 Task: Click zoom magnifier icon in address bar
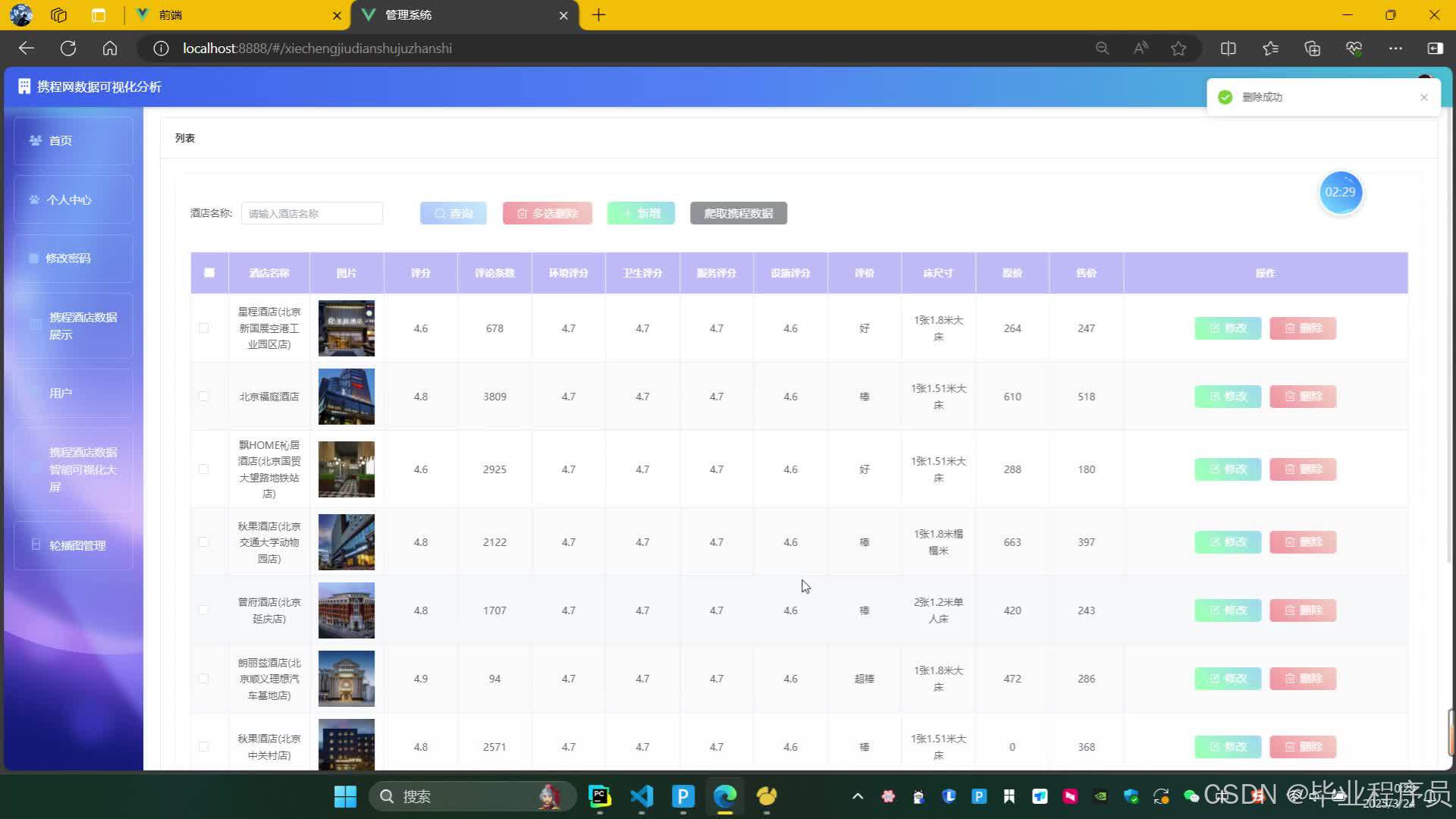(1102, 49)
